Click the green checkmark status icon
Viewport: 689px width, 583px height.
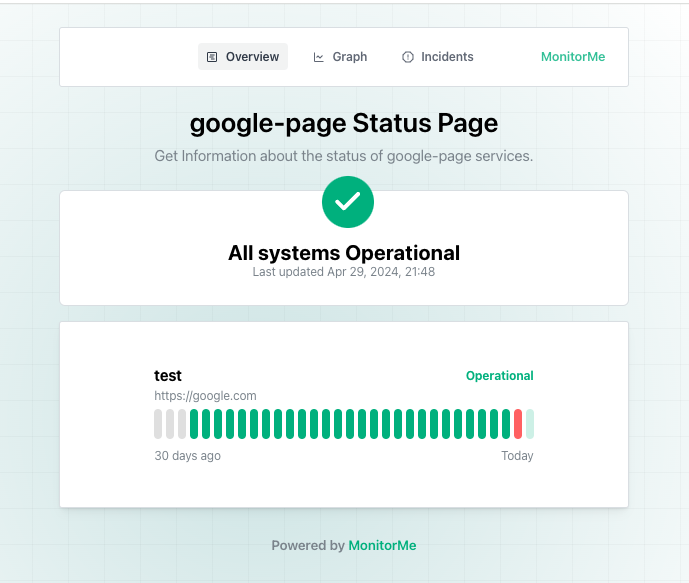coord(348,202)
